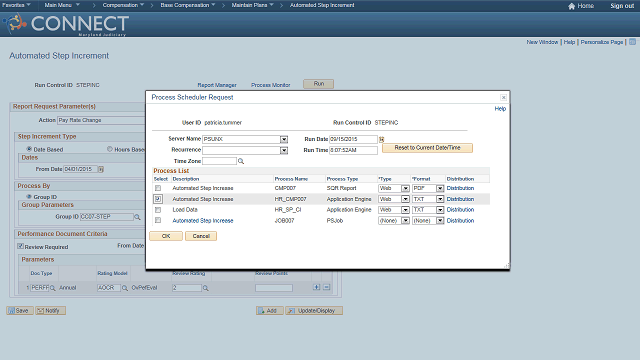Screen dimensions: 640x360
Task: Click Automated Step Increment breadcrumb
Action: tap(322, 5)
